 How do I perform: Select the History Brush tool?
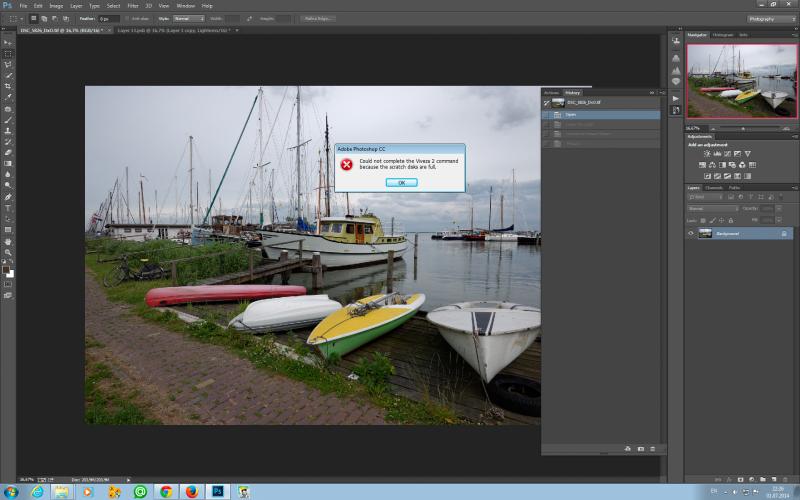[8, 141]
